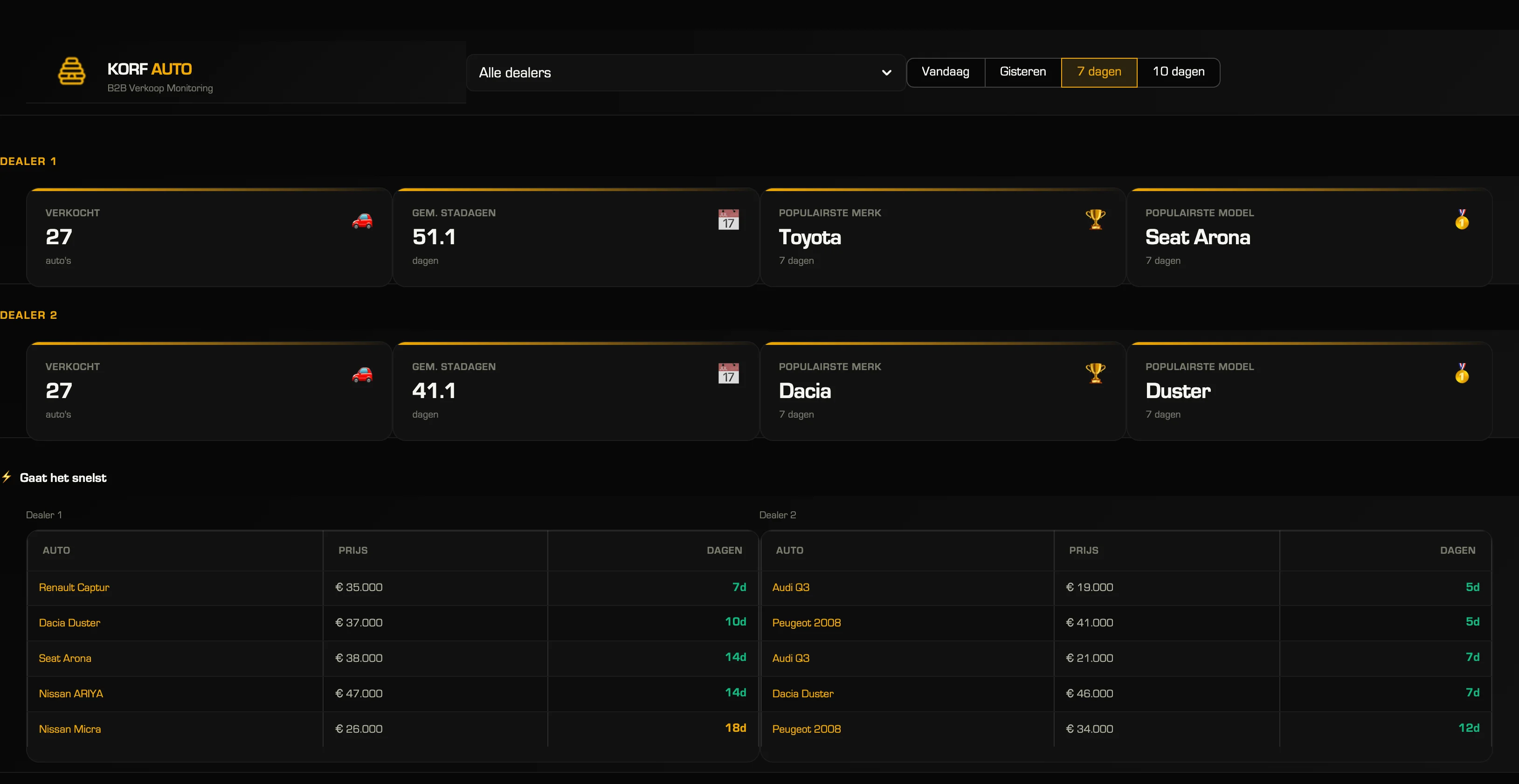Viewport: 1519px width, 784px height.
Task: Click the calendar icon on Gem. Stadagen card
Action: tap(729, 220)
